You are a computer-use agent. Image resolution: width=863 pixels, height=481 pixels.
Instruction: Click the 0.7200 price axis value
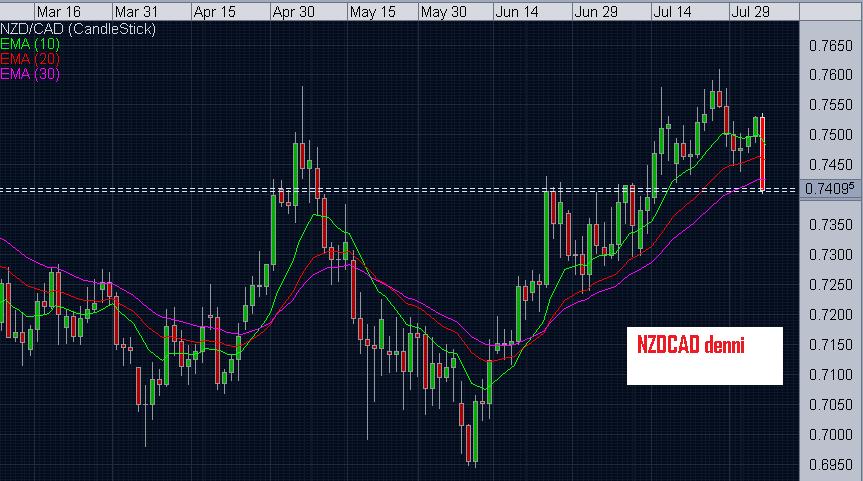click(x=831, y=315)
